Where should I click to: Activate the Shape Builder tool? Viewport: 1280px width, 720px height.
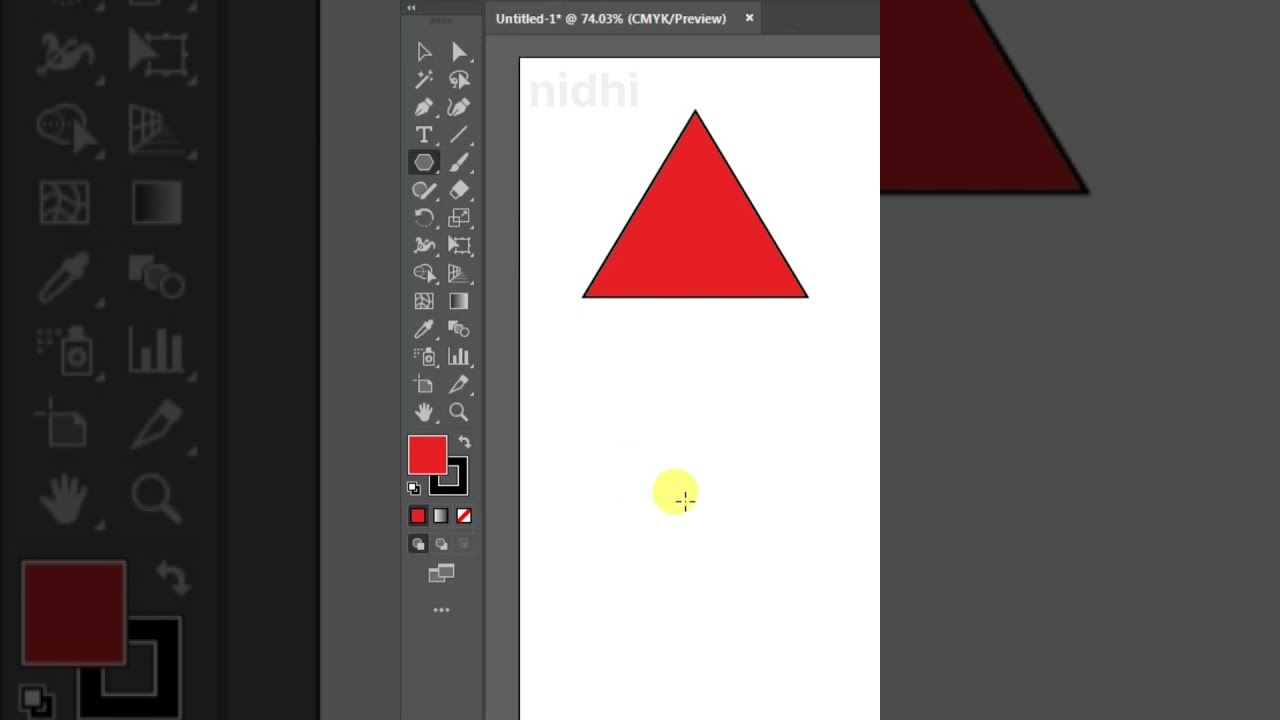[x=424, y=273]
